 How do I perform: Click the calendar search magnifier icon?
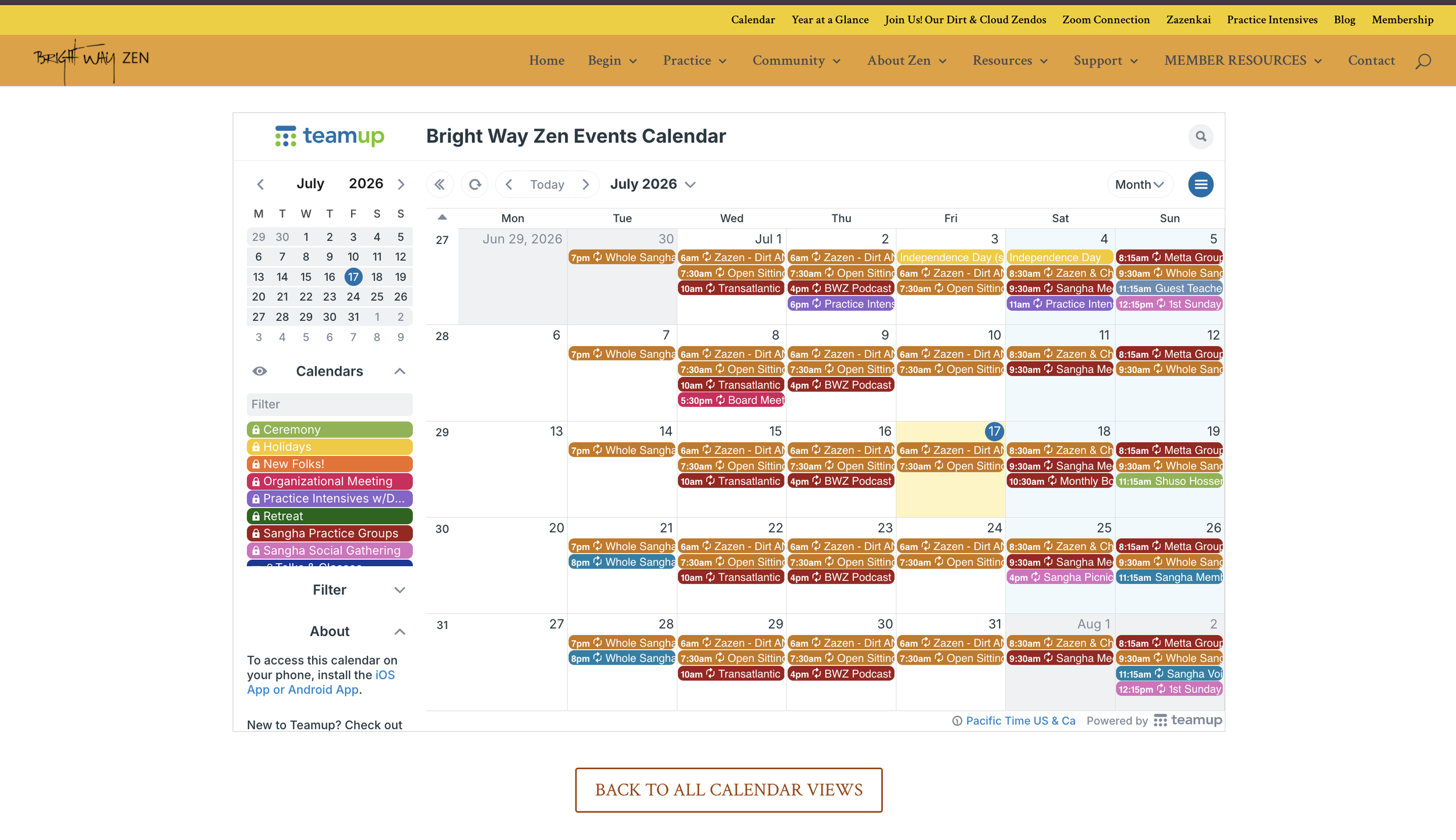(1200, 136)
